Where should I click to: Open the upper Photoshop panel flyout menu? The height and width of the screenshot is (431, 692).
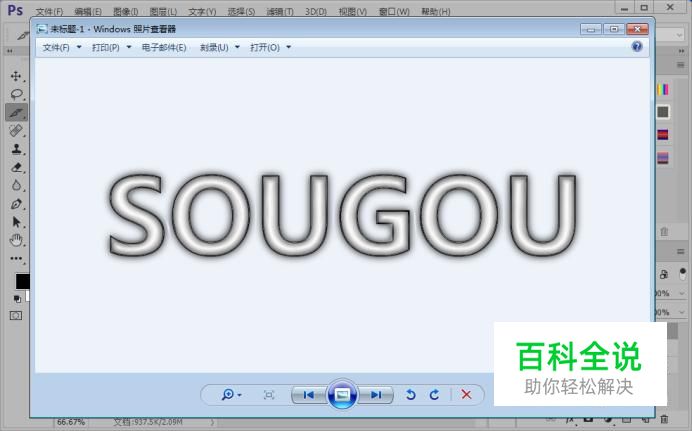[x=681, y=65]
